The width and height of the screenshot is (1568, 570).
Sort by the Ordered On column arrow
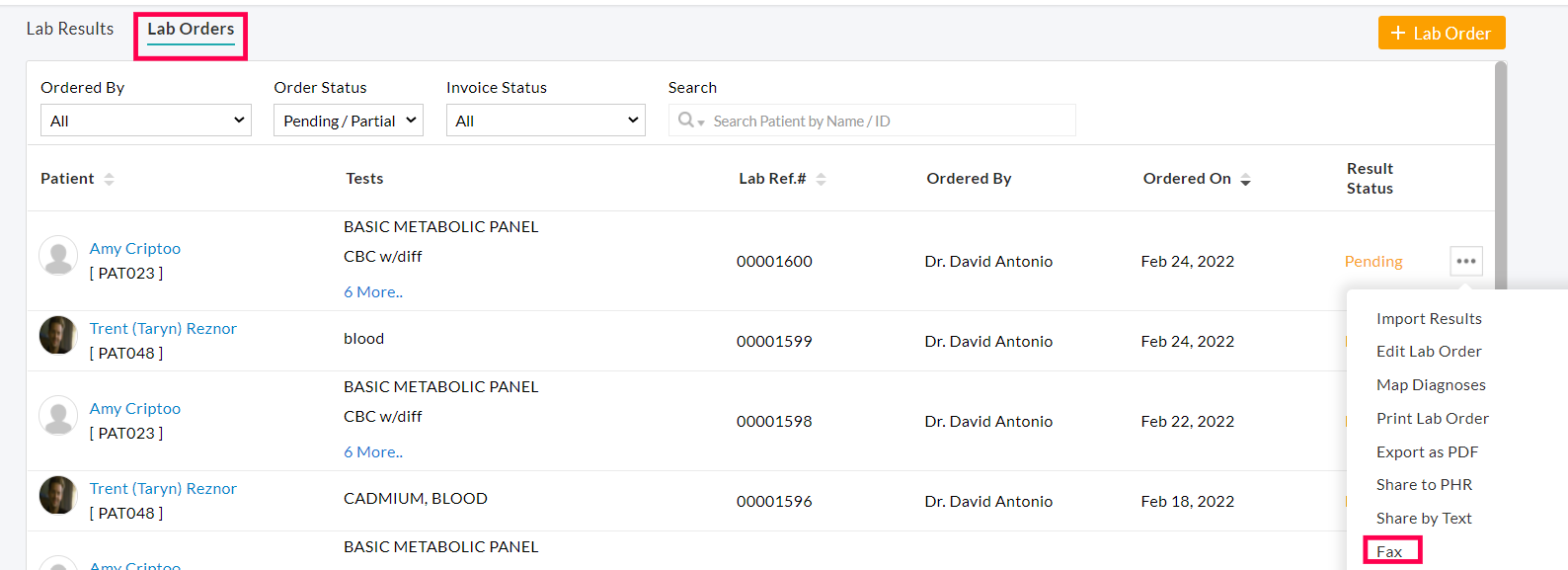[x=1245, y=180]
